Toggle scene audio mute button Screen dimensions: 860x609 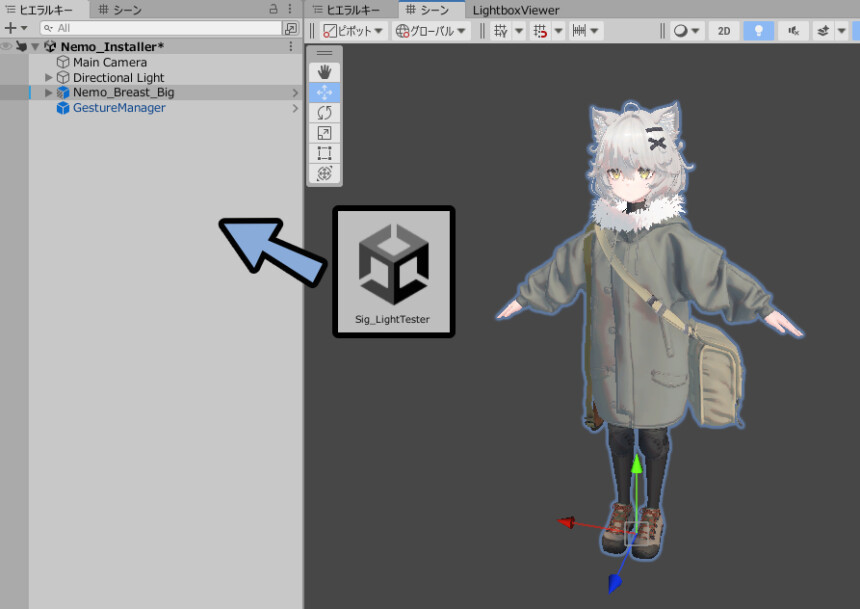click(x=793, y=31)
